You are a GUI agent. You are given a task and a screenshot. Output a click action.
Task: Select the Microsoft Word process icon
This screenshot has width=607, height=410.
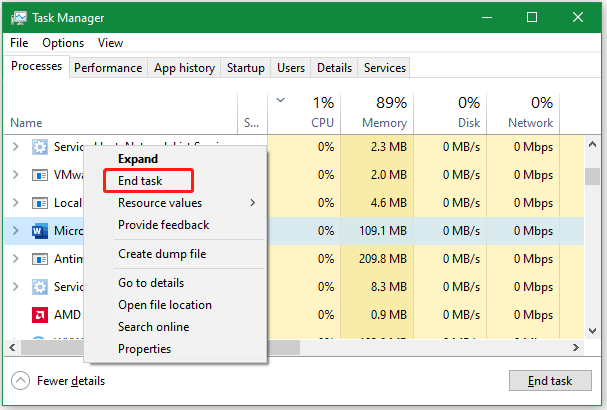39,231
